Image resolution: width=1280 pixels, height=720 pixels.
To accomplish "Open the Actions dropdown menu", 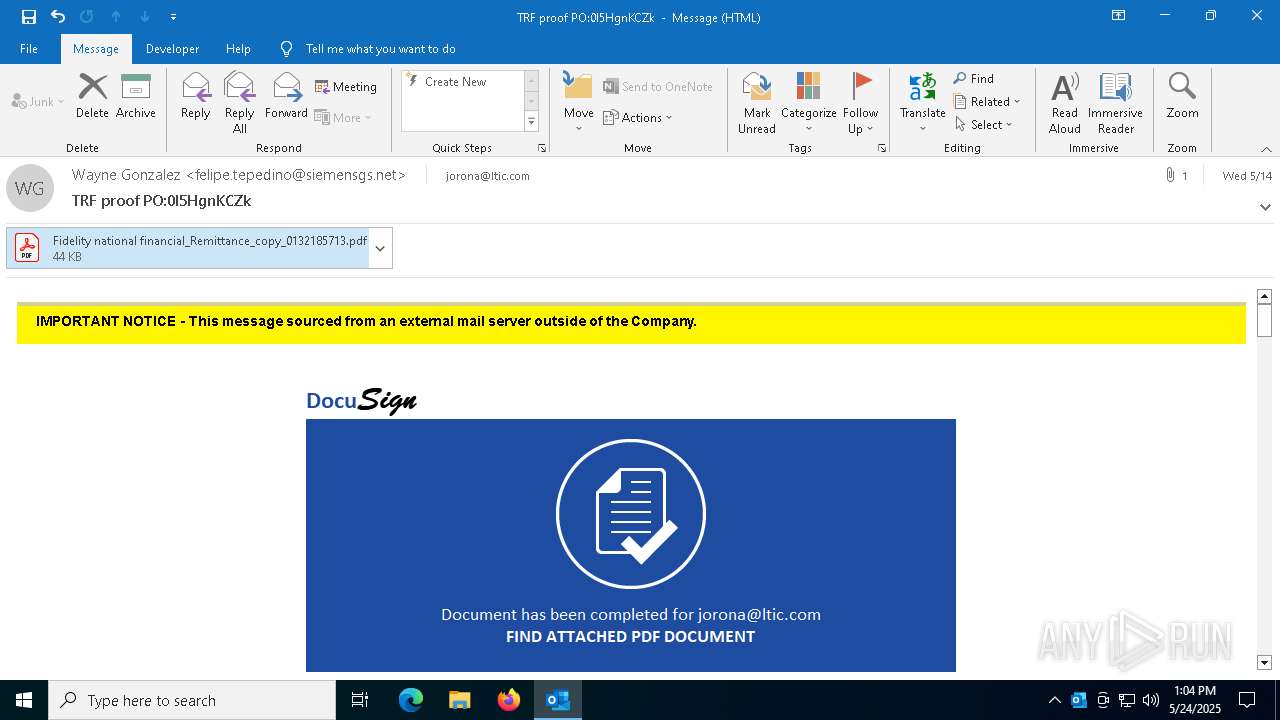I will (638, 117).
